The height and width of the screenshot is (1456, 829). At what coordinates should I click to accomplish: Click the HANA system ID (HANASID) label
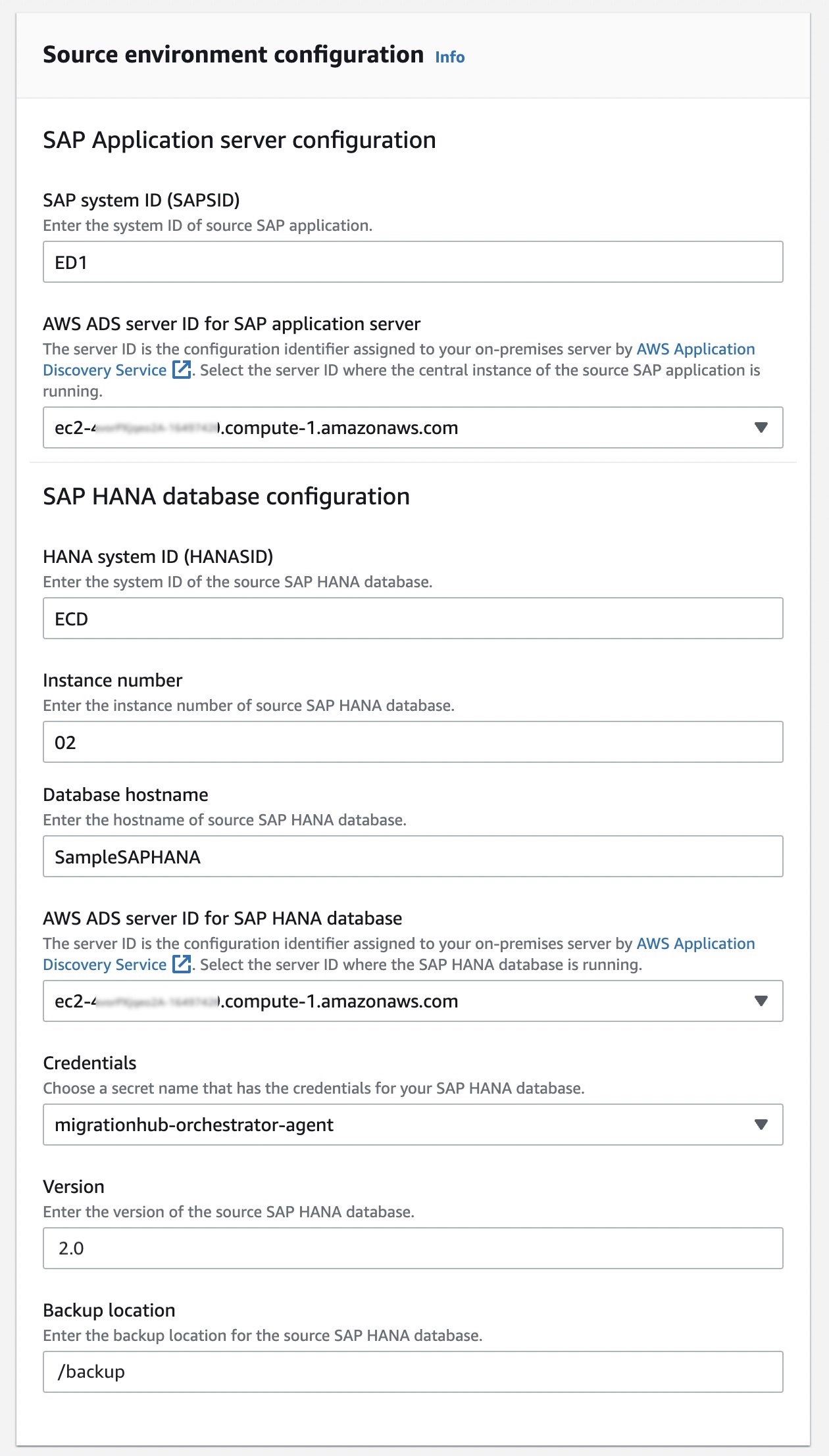pyautogui.click(x=158, y=556)
